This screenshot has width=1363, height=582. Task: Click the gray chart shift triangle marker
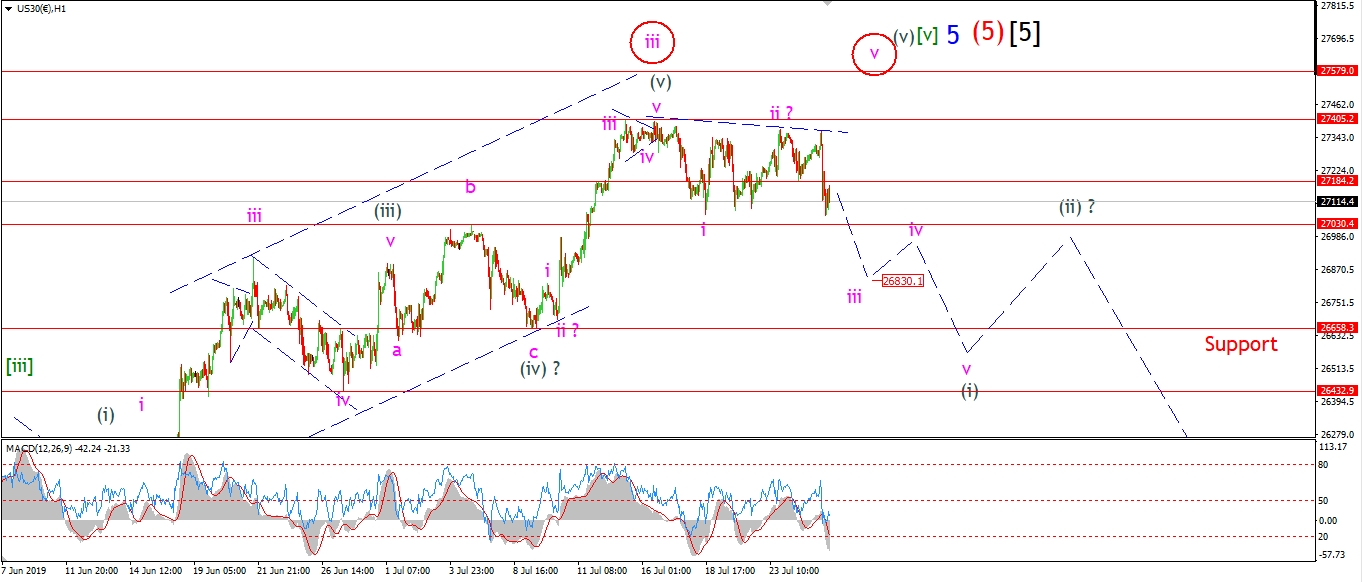click(x=826, y=4)
